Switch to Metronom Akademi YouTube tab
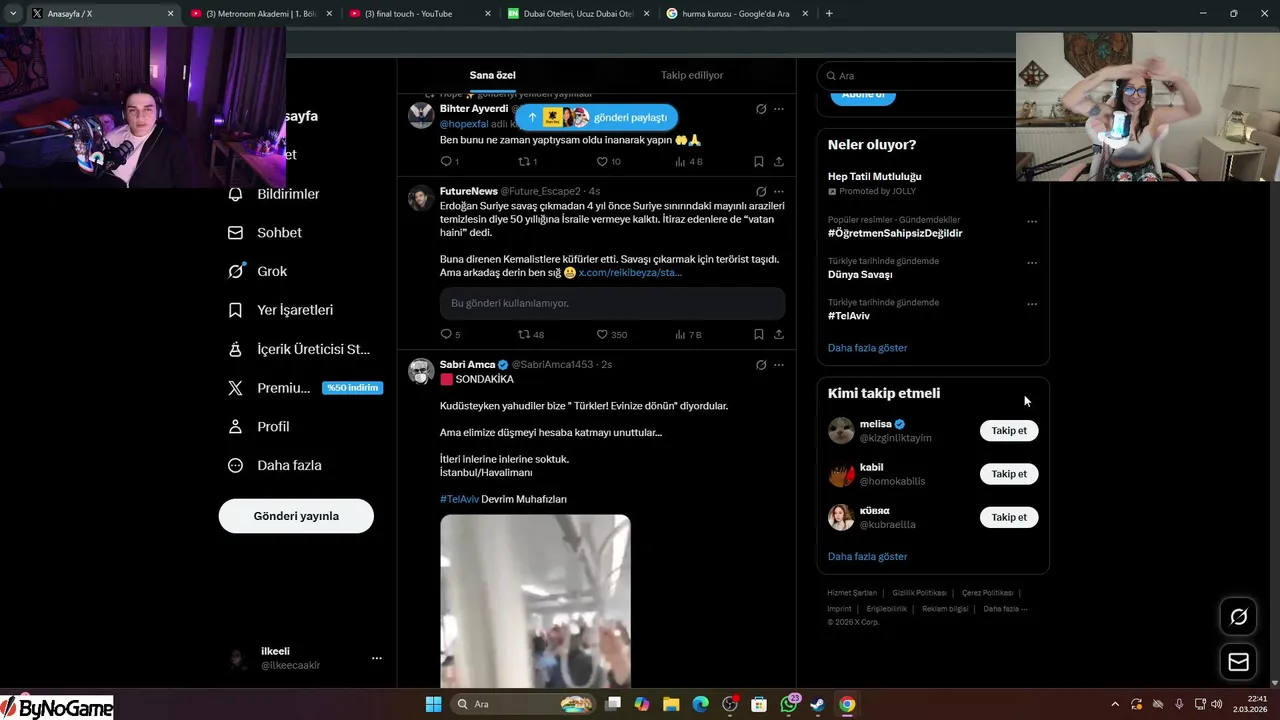 click(260, 13)
